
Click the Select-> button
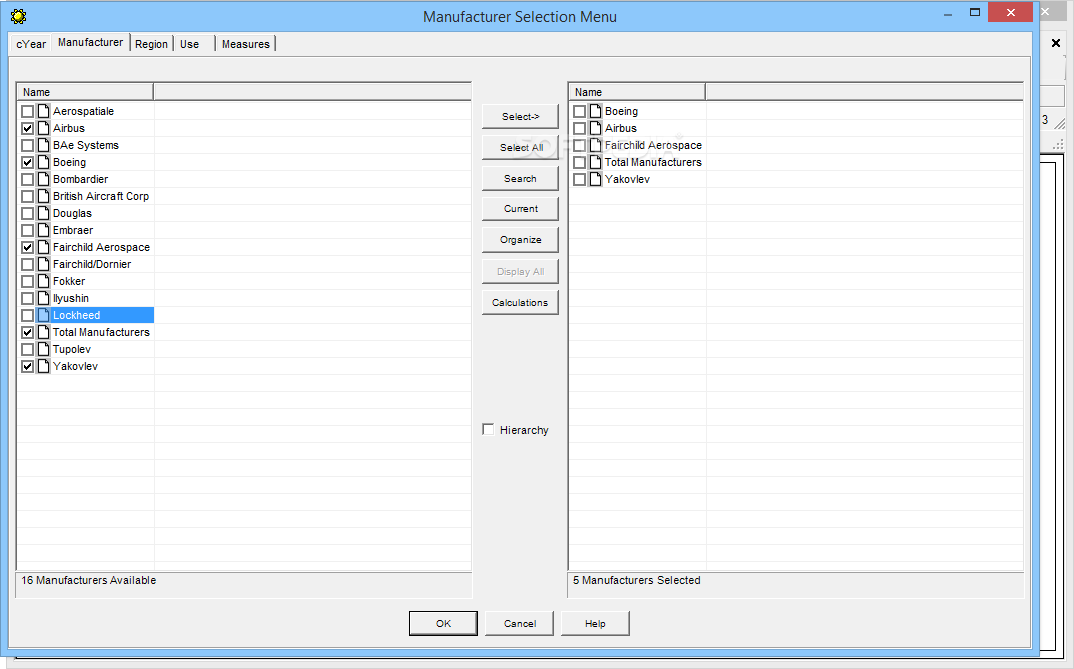click(521, 116)
